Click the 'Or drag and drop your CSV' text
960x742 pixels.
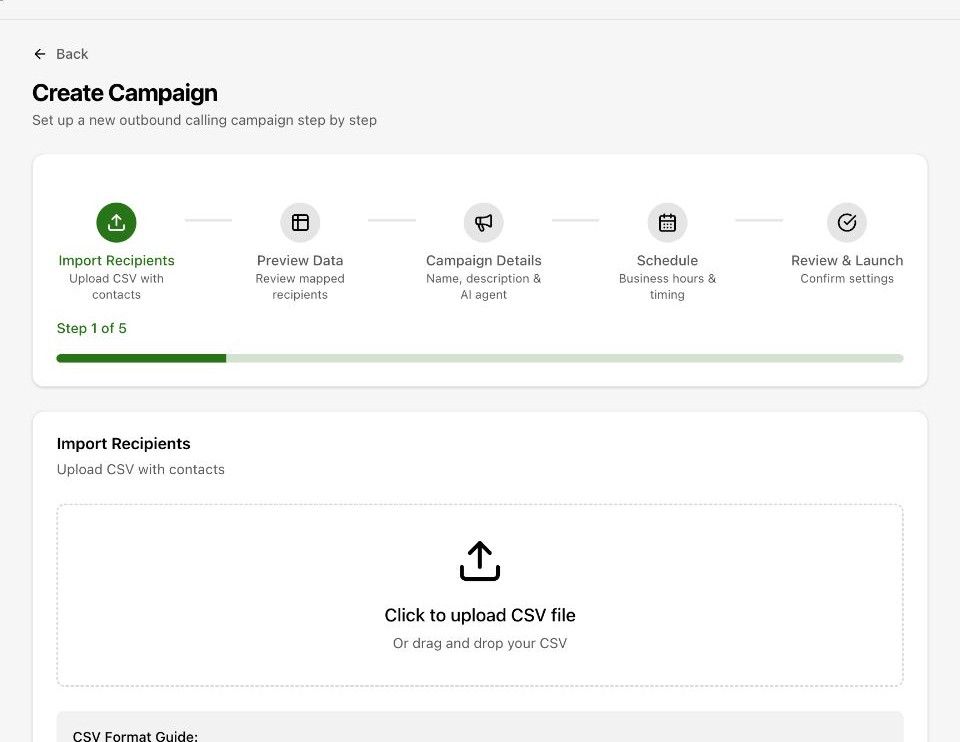click(x=480, y=643)
